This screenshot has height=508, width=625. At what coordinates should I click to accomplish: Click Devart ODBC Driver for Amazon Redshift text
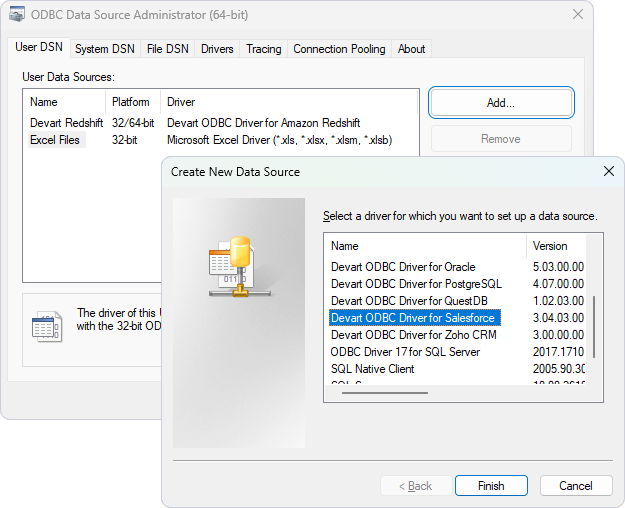coord(263,123)
